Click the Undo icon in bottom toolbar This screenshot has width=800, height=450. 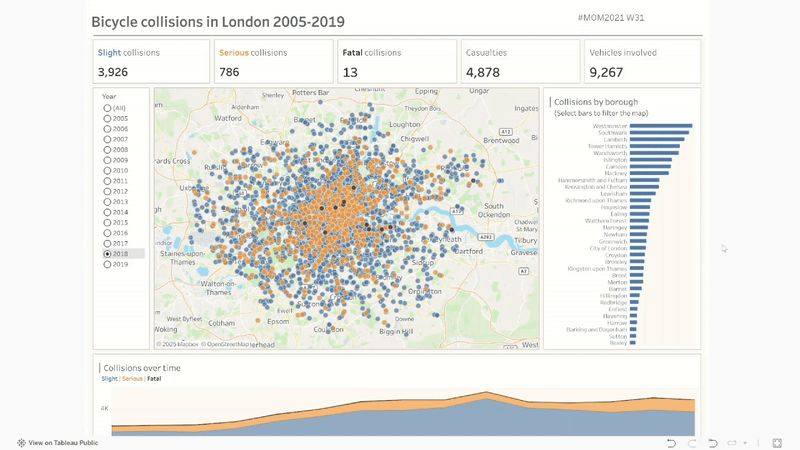(671, 443)
